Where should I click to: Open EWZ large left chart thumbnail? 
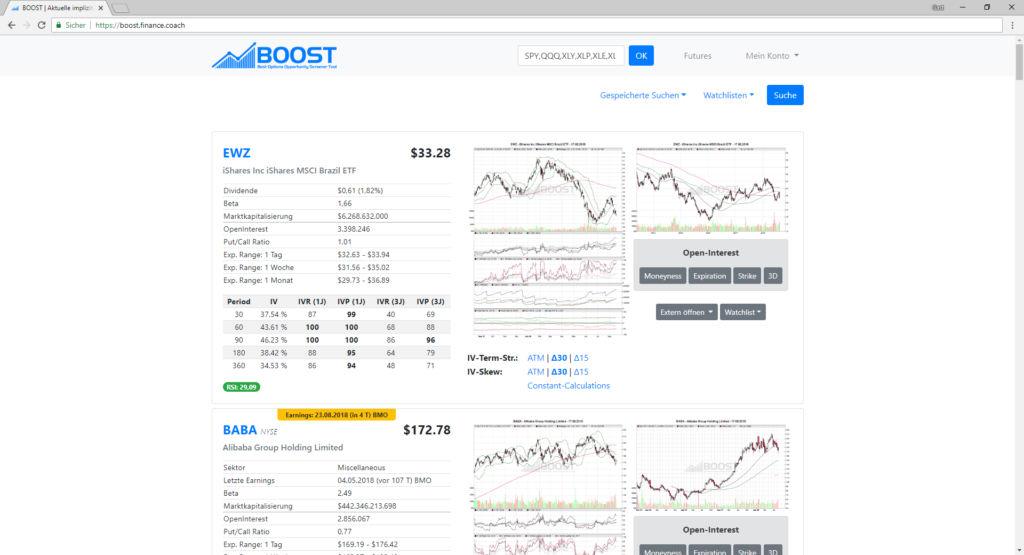549,239
